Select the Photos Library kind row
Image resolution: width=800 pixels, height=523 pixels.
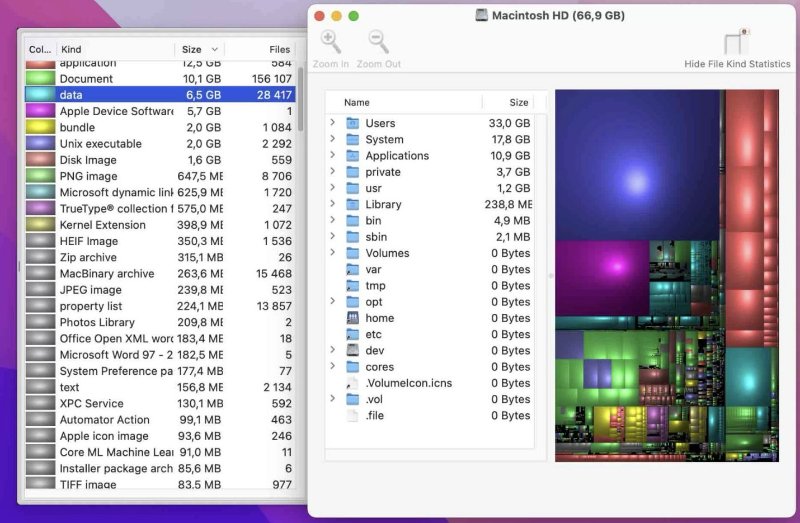160,322
